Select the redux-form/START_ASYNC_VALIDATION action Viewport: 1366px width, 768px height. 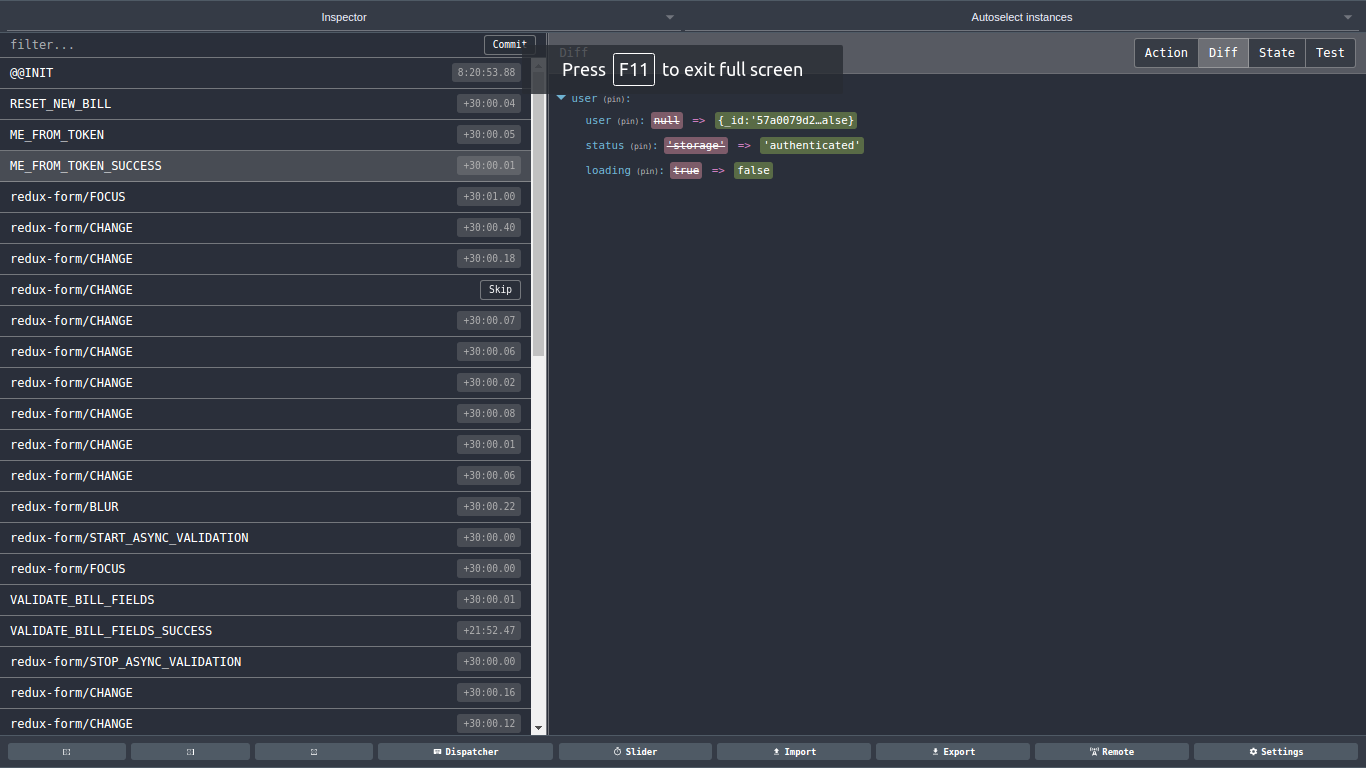[x=265, y=538]
